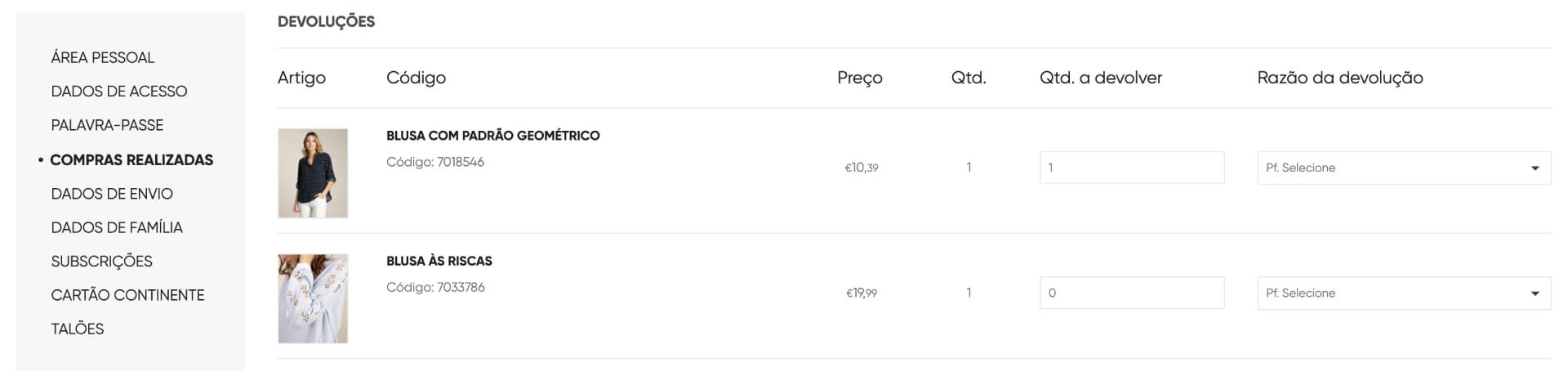This screenshot has height=385, width=1568.
Task: Open the Talões page
Action: (x=78, y=329)
